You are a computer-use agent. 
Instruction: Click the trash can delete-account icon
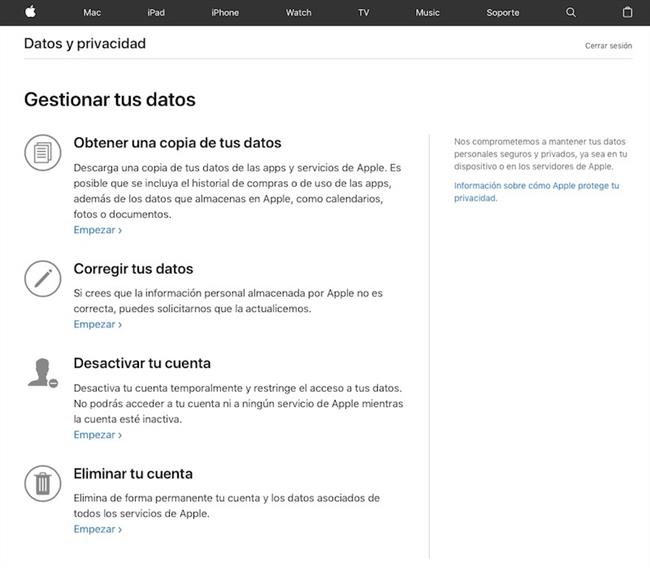[43, 483]
